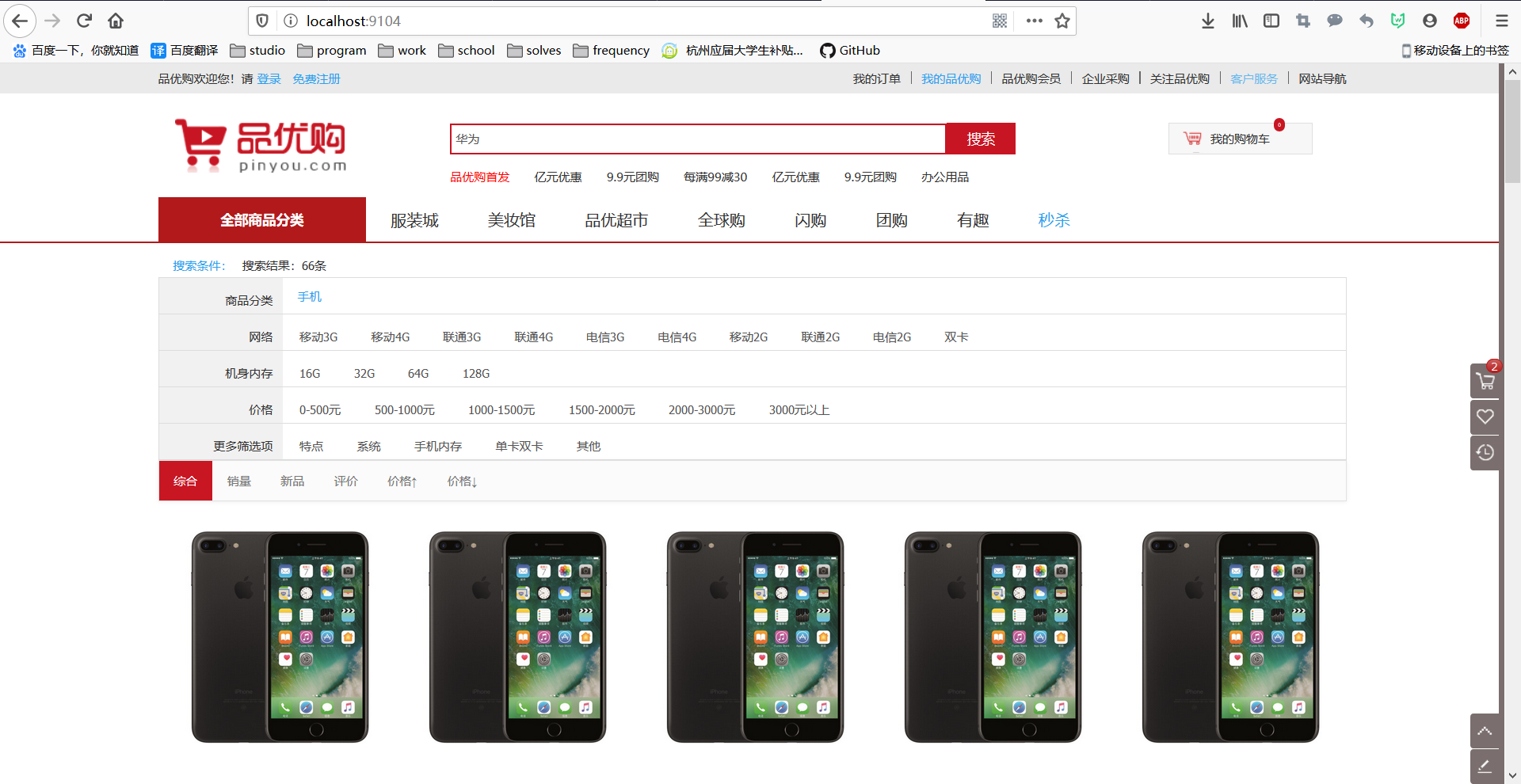The image size is (1521, 784).
Task: Open the library icon in the toolbar
Action: click(1240, 21)
